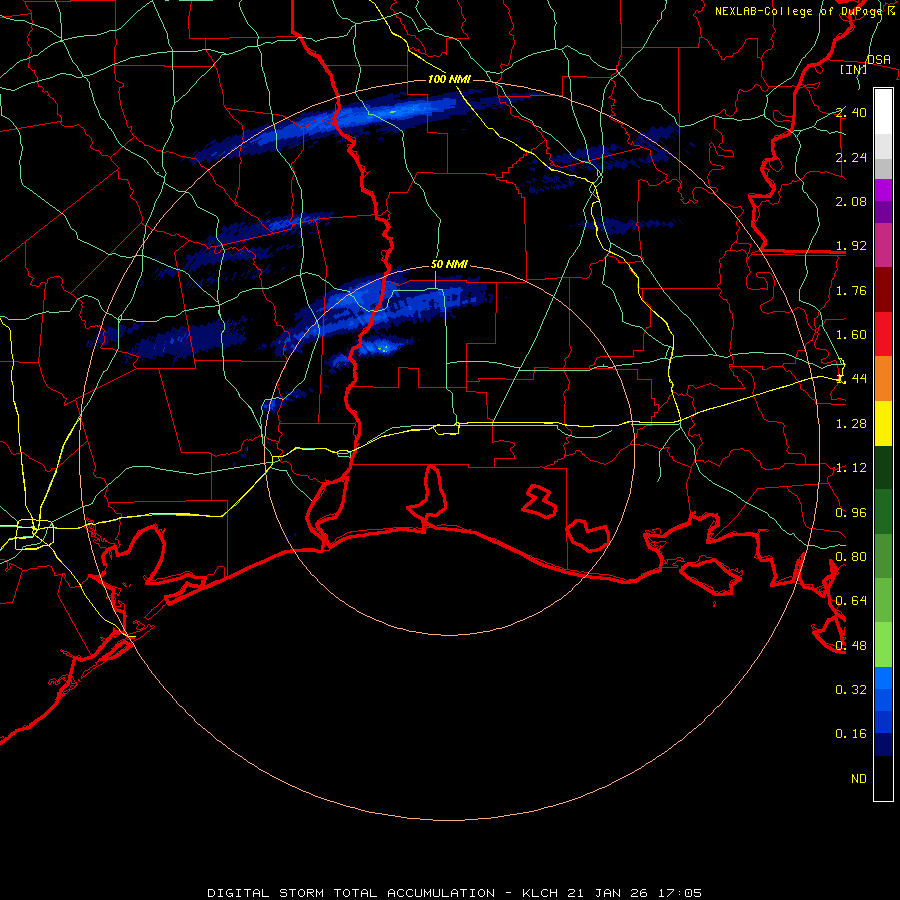Click the [IN] units label
900x900 pixels.
tap(854, 69)
